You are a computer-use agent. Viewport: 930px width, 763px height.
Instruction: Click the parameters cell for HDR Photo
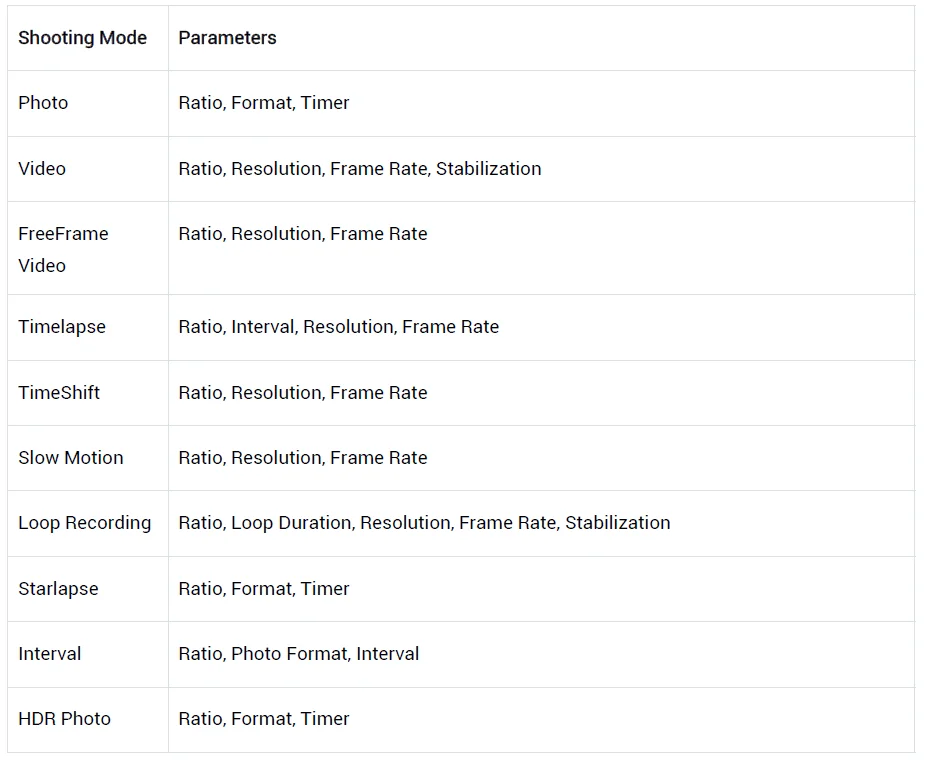[x=264, y=718]
